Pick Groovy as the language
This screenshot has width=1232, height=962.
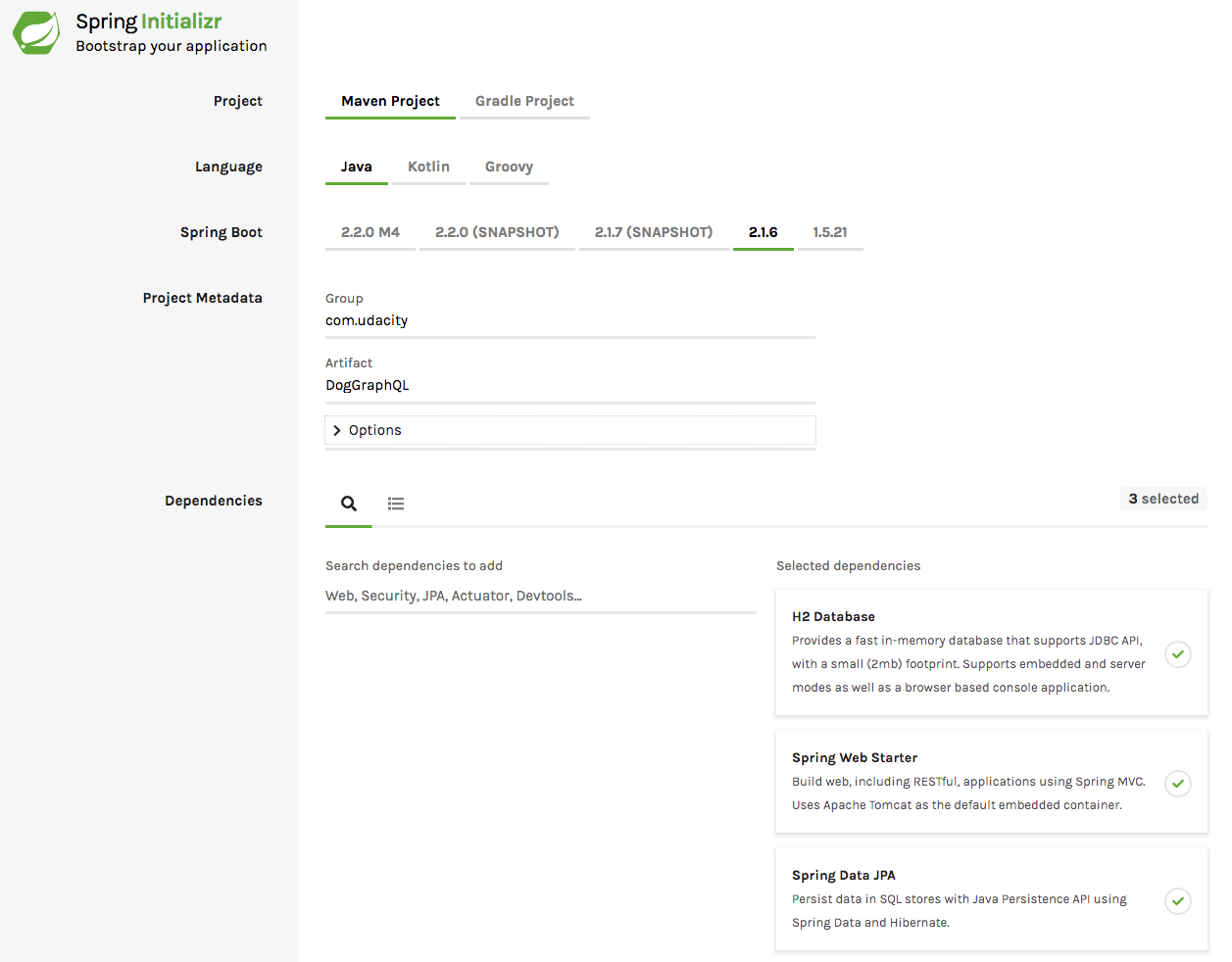coord(509,167)
